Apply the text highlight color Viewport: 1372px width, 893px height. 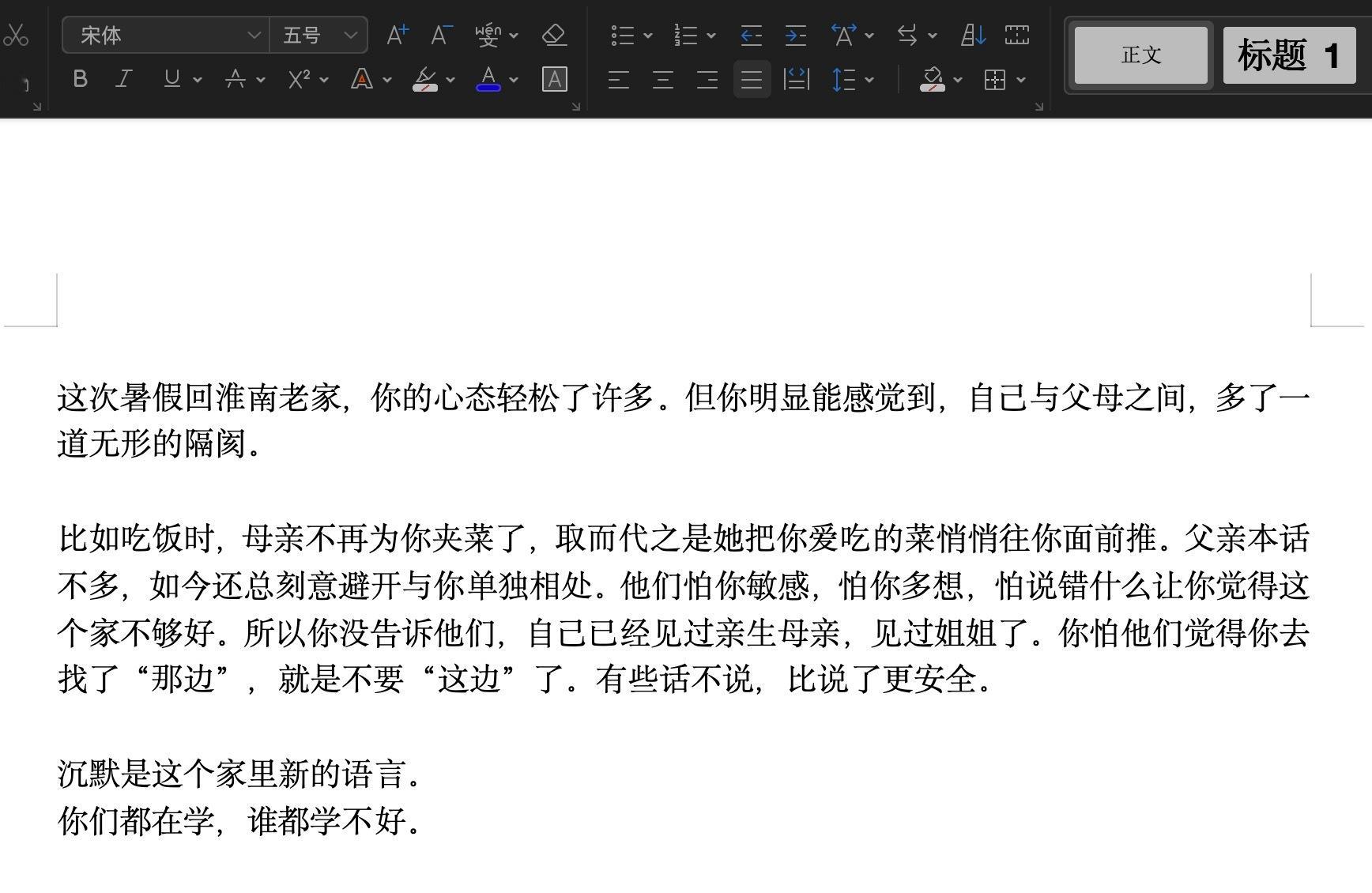point(425,79)
